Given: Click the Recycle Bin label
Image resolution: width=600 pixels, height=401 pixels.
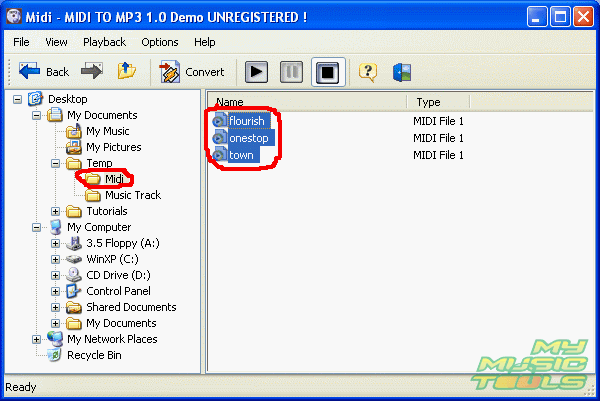Looking at the screenshot, I should [x=94, y=355].
